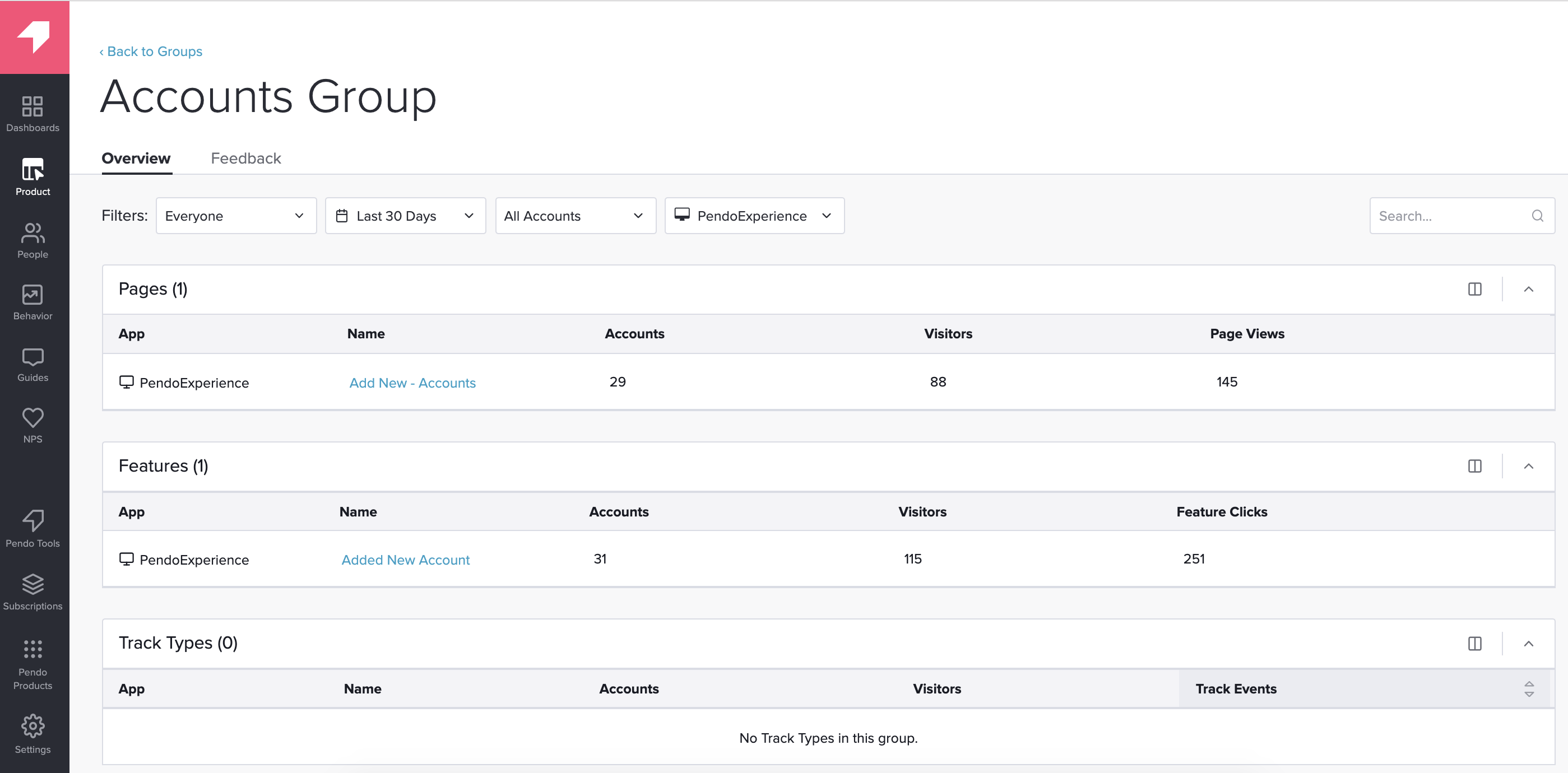Click the Track Types Name column header
Image resolution: width=1568 pixels, height=773 pixels.
click(x=362, y=689)
